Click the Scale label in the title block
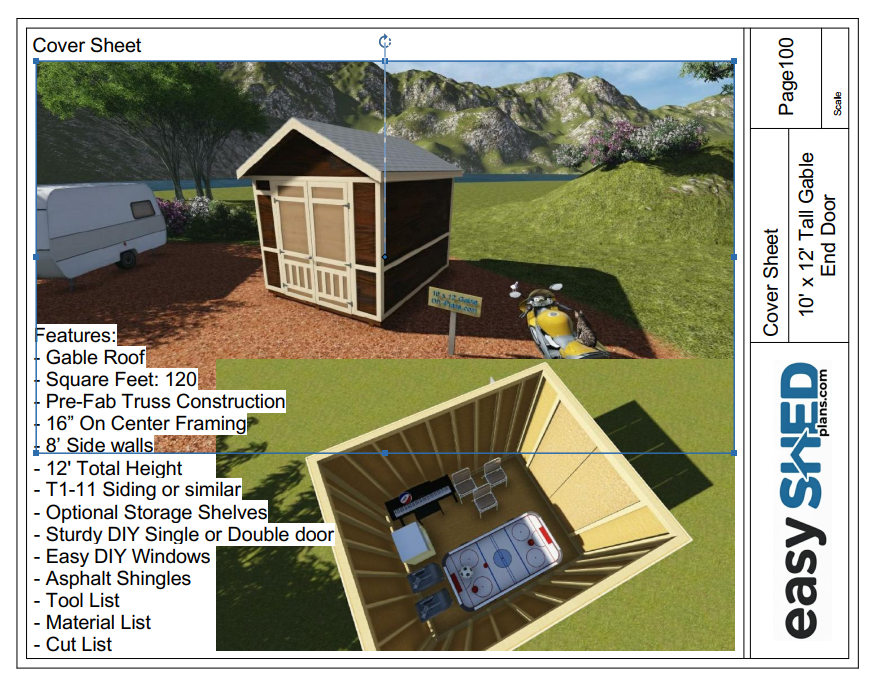873x686 pixels. [x=837, y=103]
